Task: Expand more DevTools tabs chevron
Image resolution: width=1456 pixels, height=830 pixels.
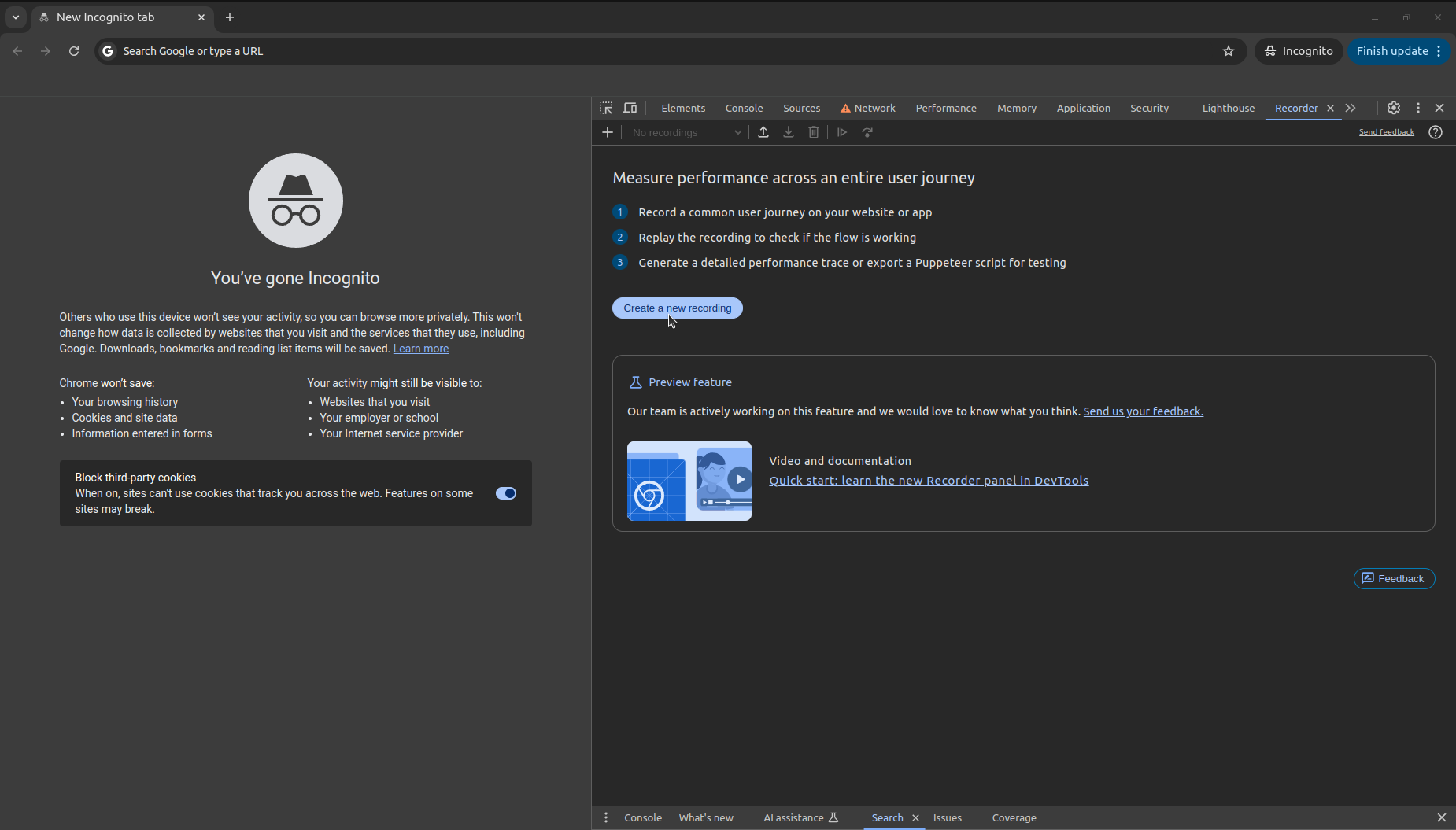Action: (1351, 108)
